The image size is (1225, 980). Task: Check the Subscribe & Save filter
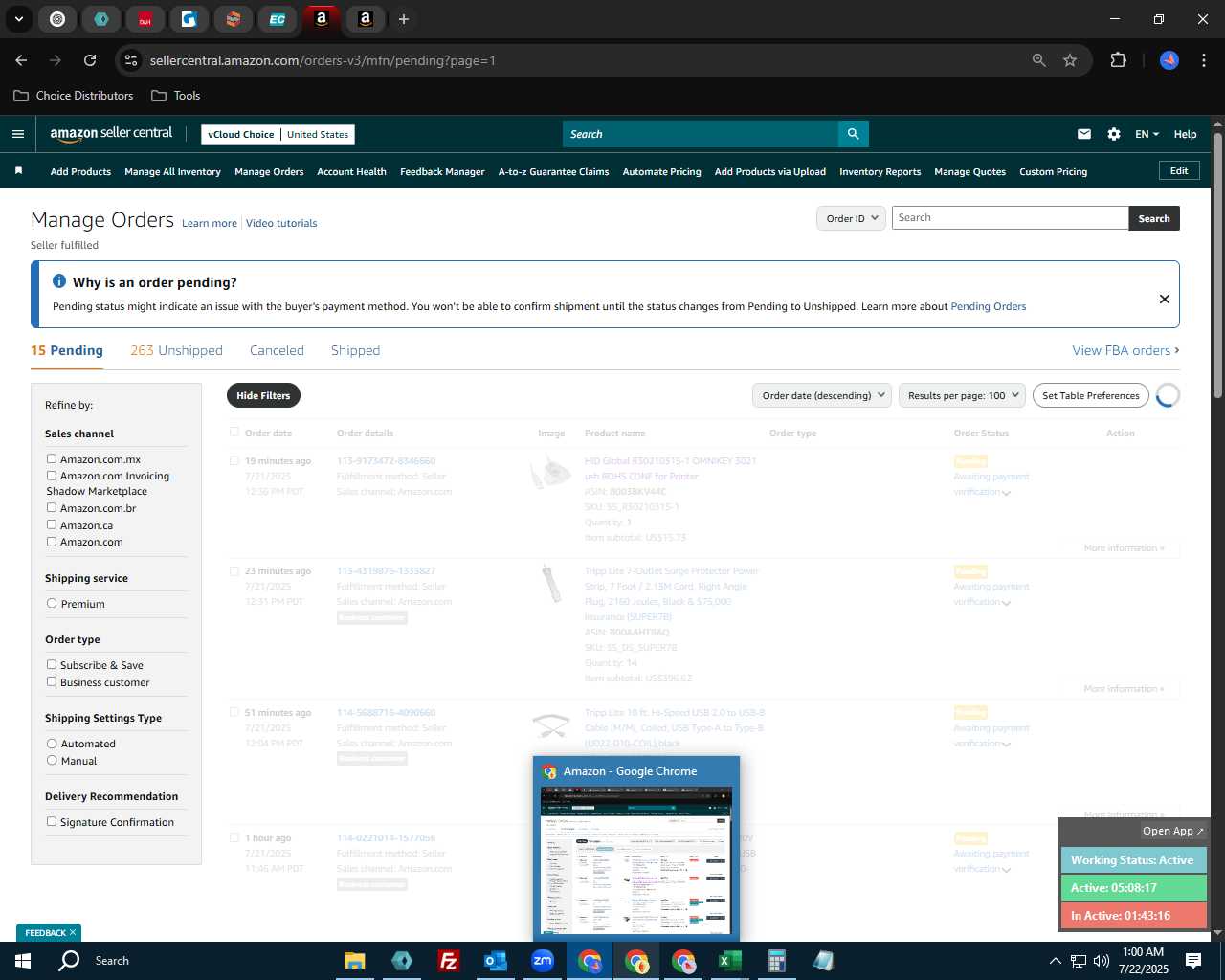[52, 665]
